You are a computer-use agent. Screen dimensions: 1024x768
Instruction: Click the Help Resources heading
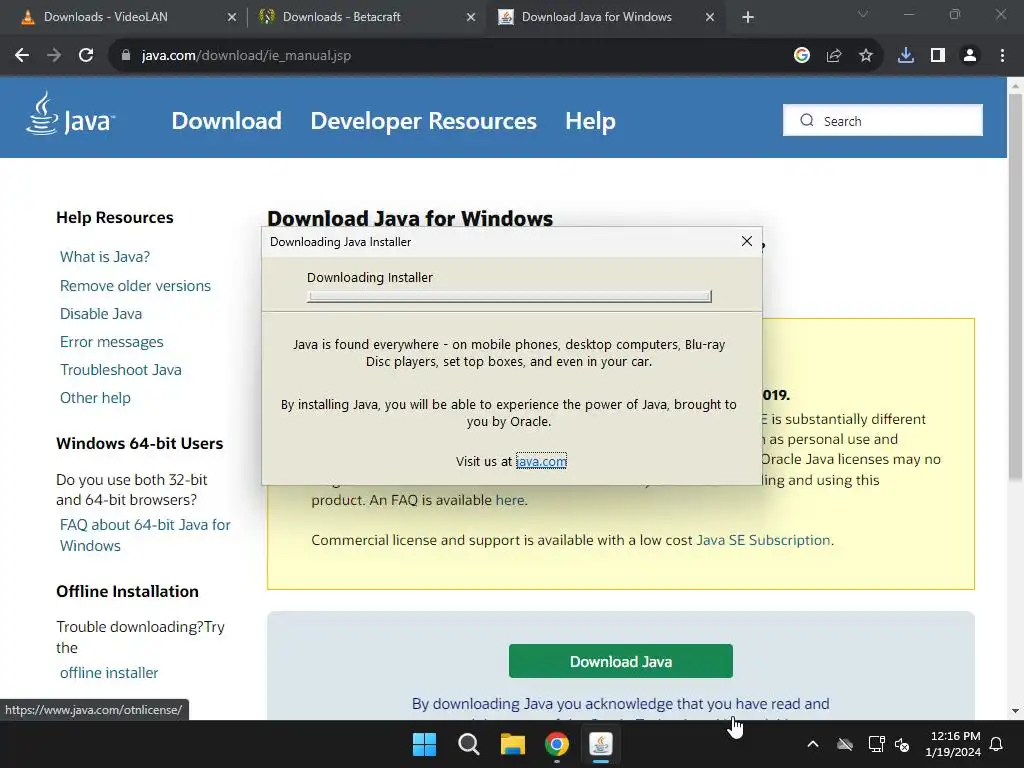tap(115, 218)
